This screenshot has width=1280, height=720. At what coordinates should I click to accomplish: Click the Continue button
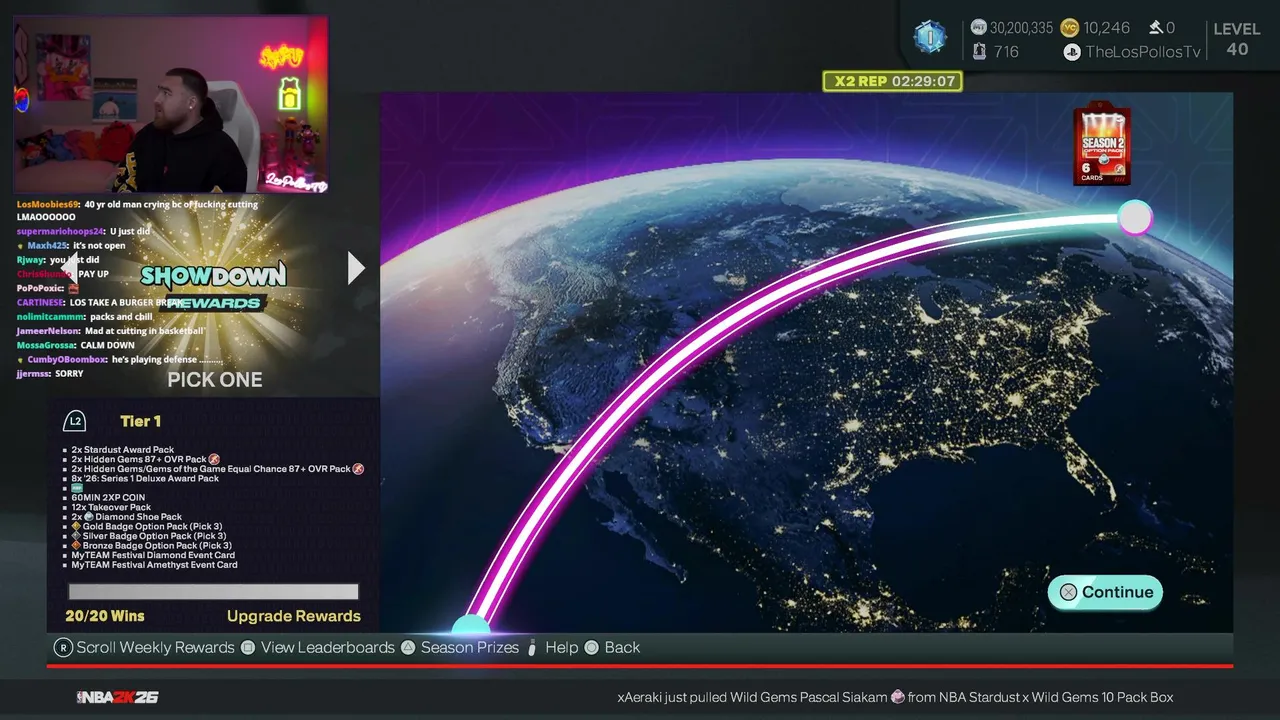click(x=1105, y=592)
